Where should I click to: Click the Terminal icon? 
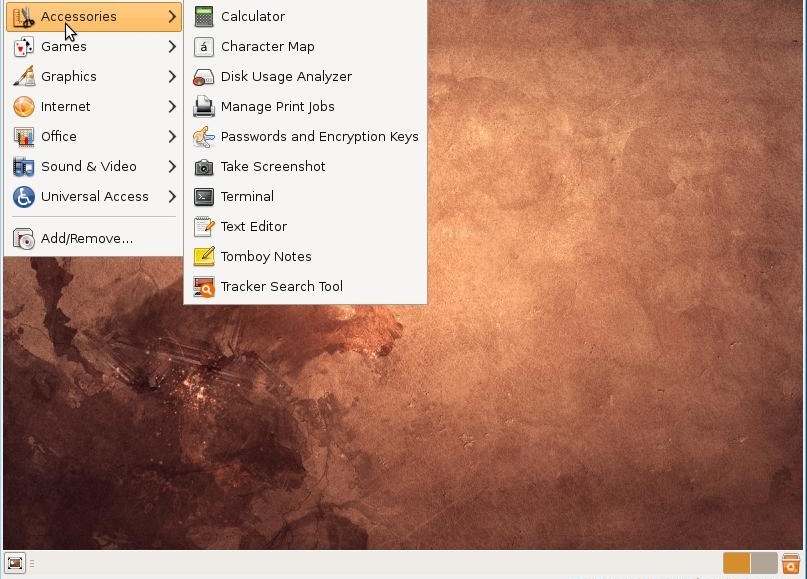click(x=204, y=197)
